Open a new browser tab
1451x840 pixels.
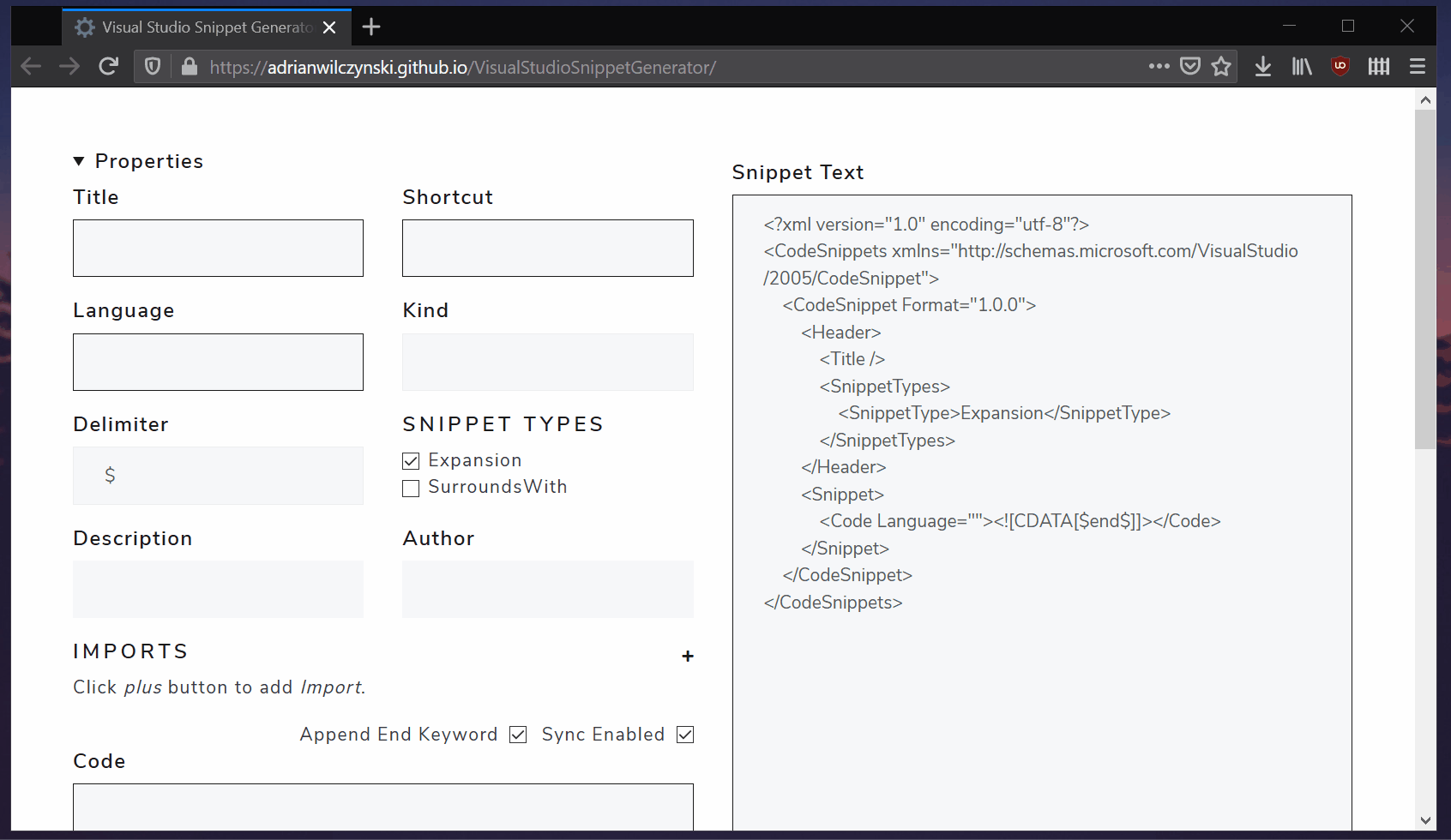tap(371, 27)
